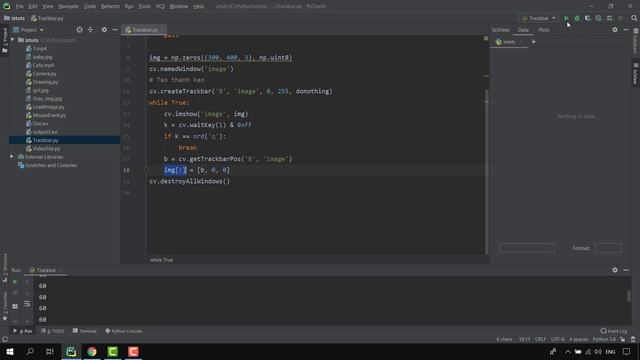
Task: Hide the Project panel with minus icon
Action: tap(115, 30)
